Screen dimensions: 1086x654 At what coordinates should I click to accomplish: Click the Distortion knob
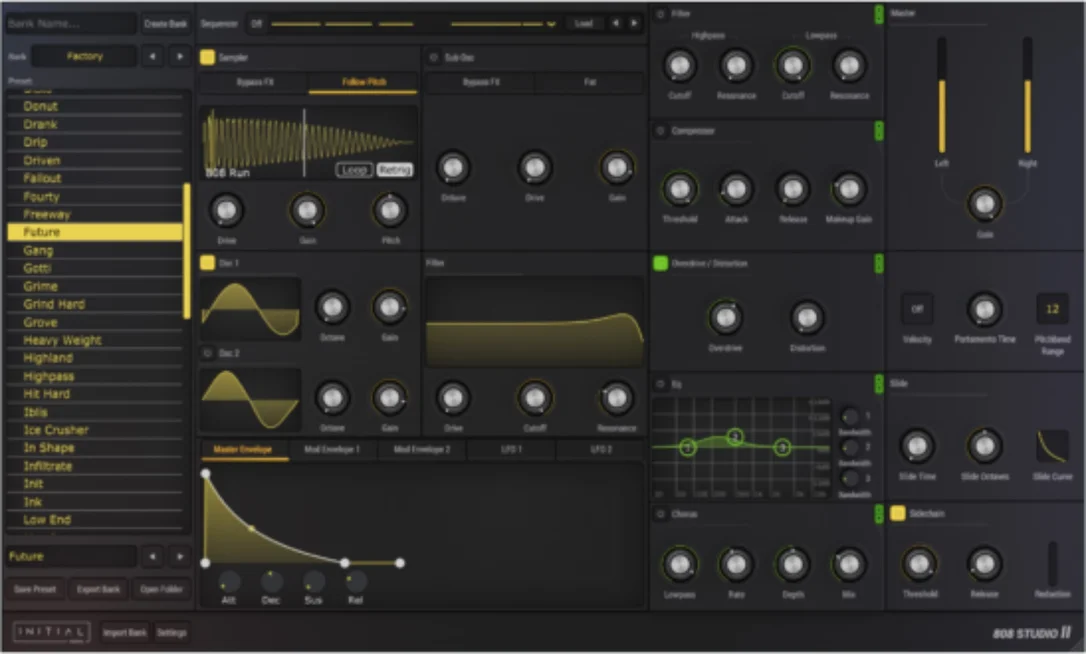(x=807, y=318)
